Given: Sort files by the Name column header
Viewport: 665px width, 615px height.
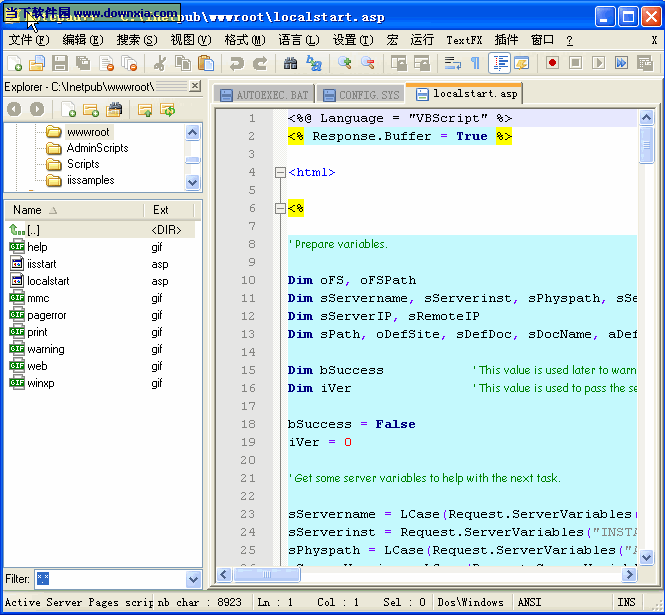Looking at the screenshot, I should tap(28, 210).
